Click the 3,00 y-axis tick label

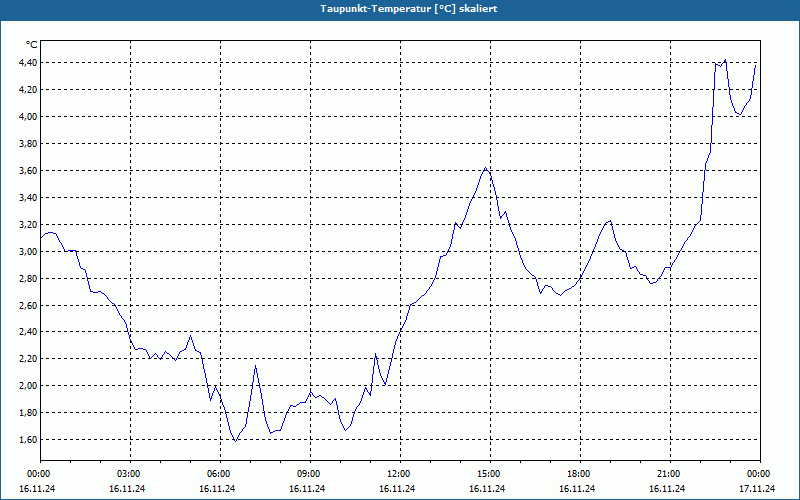pyautogui.click(x=28, y=252)
